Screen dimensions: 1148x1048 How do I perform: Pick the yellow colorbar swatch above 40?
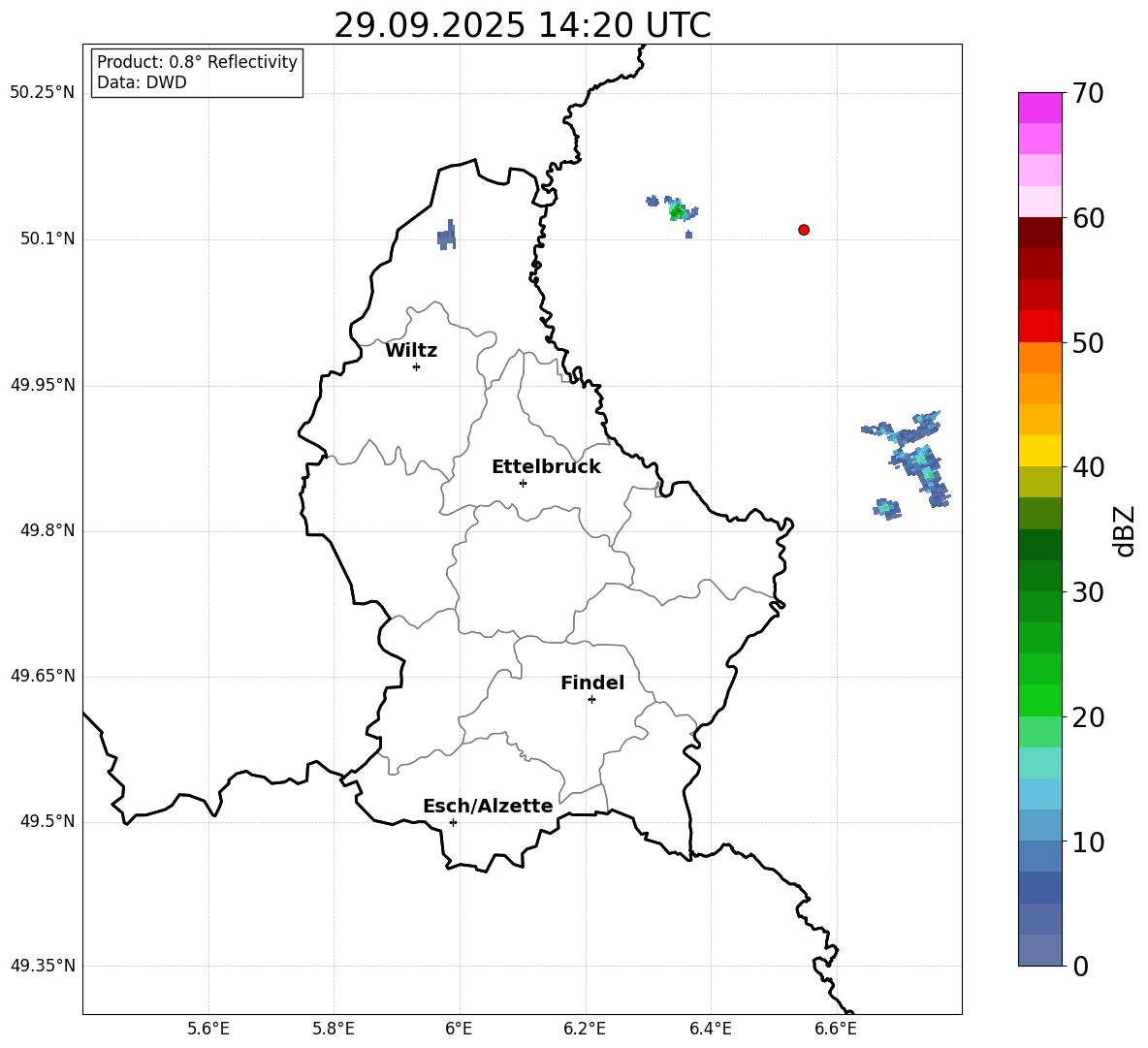(x=1040, y=451)
